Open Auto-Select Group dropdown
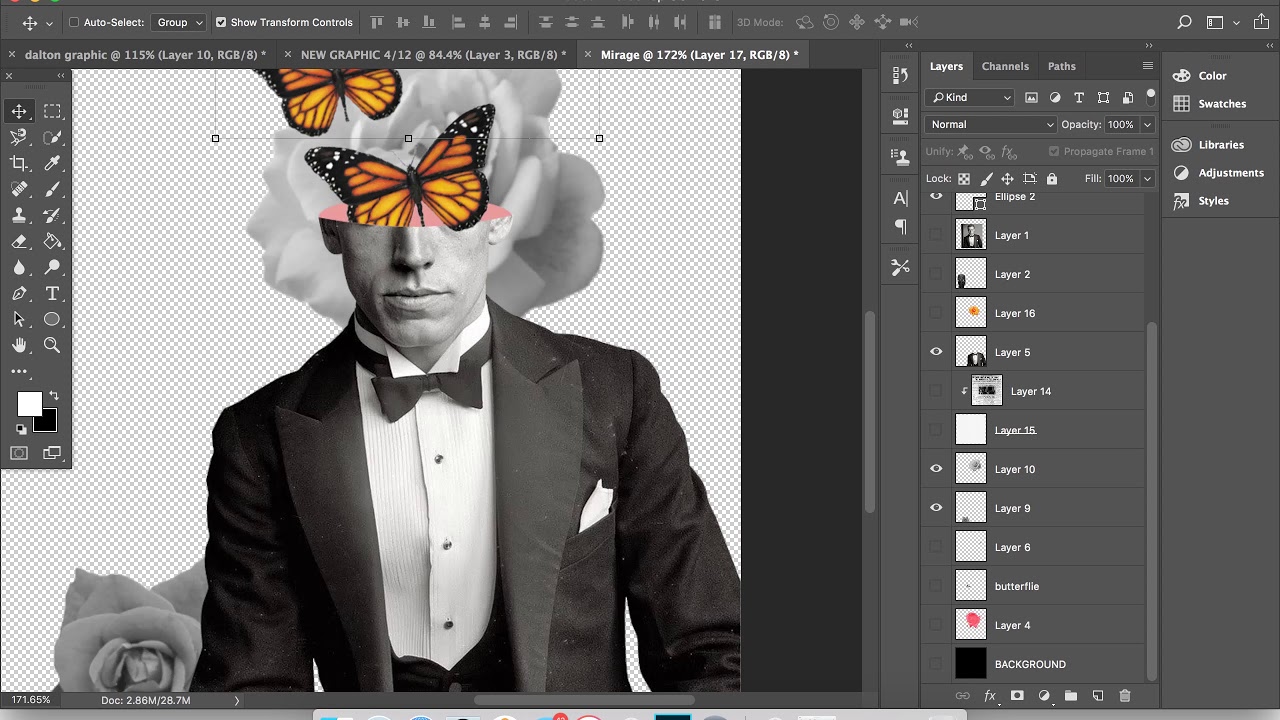1280x720 pixels. [x=180, y=22]
